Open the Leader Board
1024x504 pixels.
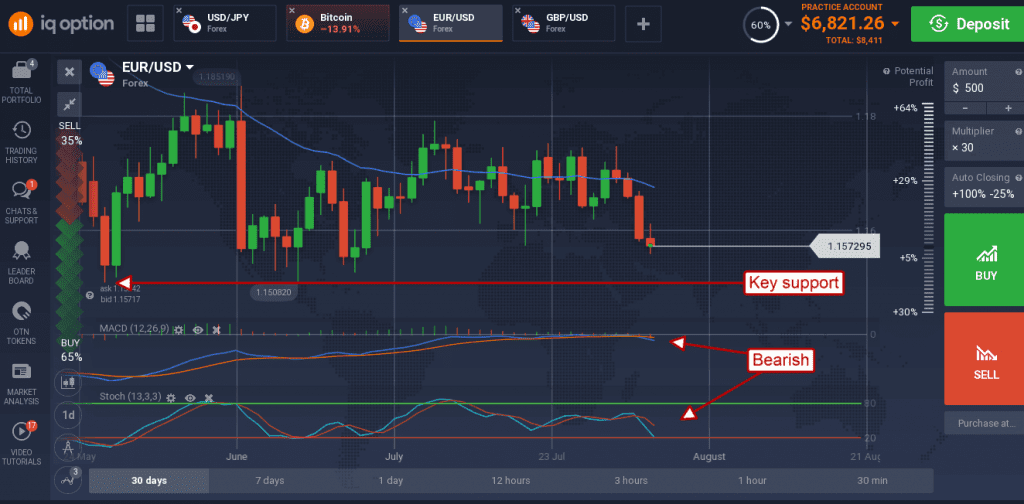22,262
